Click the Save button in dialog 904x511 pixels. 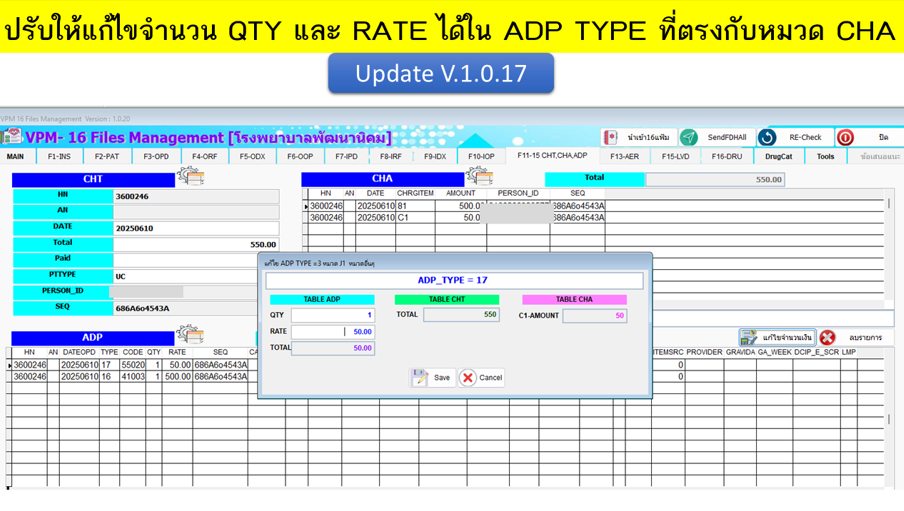click(433, 378)
